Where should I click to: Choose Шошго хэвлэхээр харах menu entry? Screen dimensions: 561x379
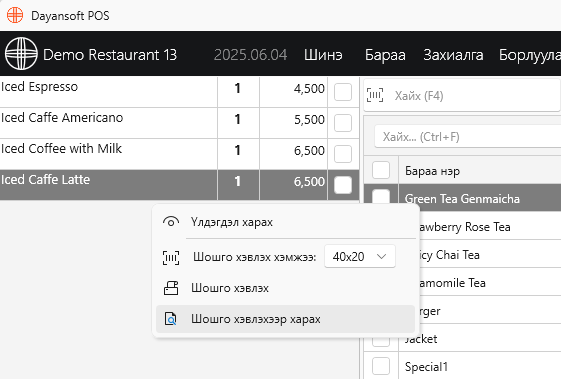click(286, 319)
